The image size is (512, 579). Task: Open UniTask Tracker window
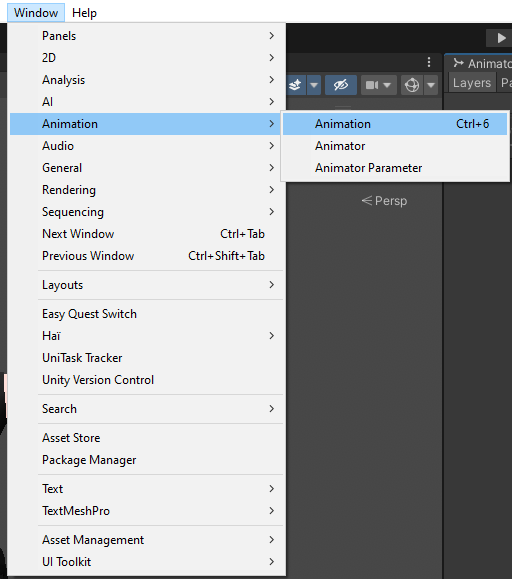[148, 358]
